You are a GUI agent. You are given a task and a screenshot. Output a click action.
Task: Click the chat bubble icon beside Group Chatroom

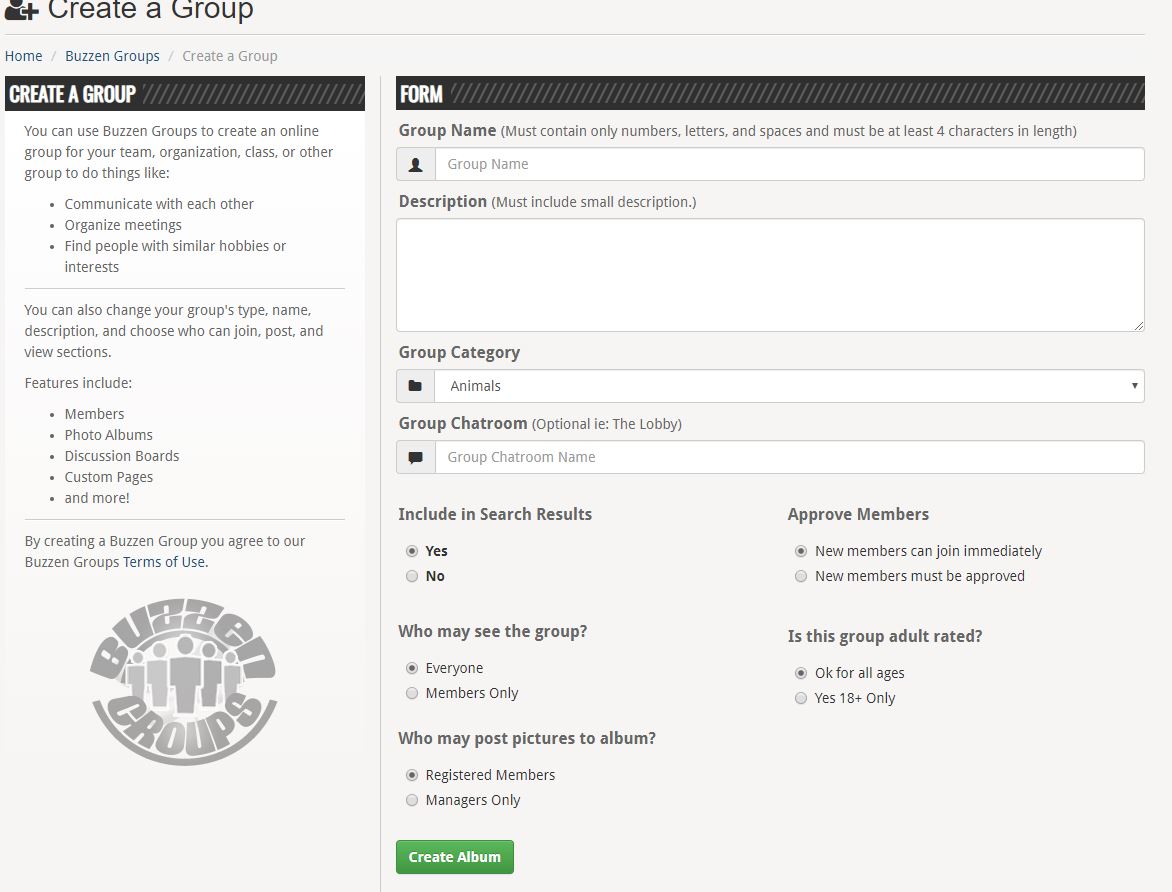(416, 458)
